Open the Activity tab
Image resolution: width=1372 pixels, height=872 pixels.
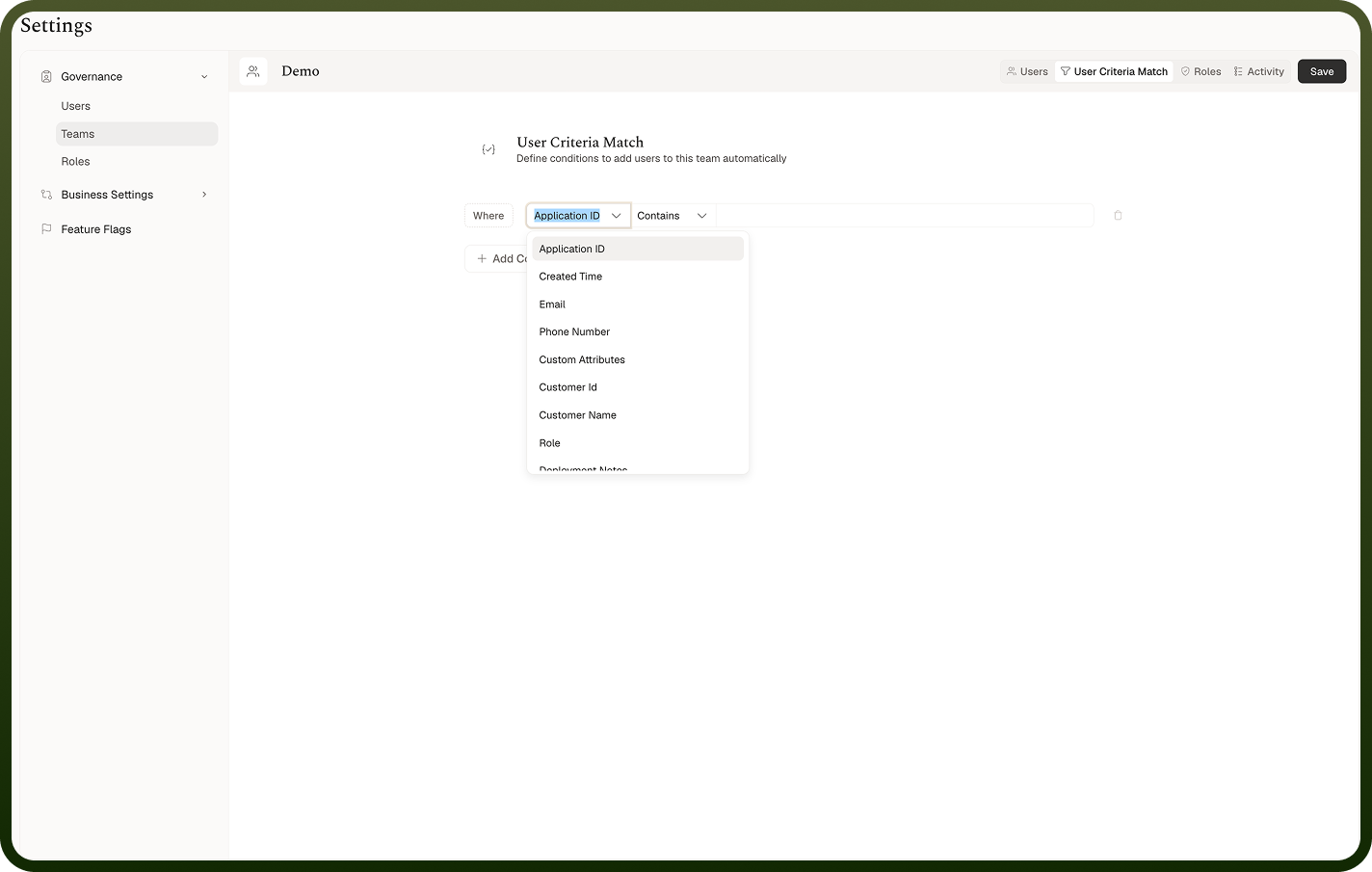(1259, 71)
